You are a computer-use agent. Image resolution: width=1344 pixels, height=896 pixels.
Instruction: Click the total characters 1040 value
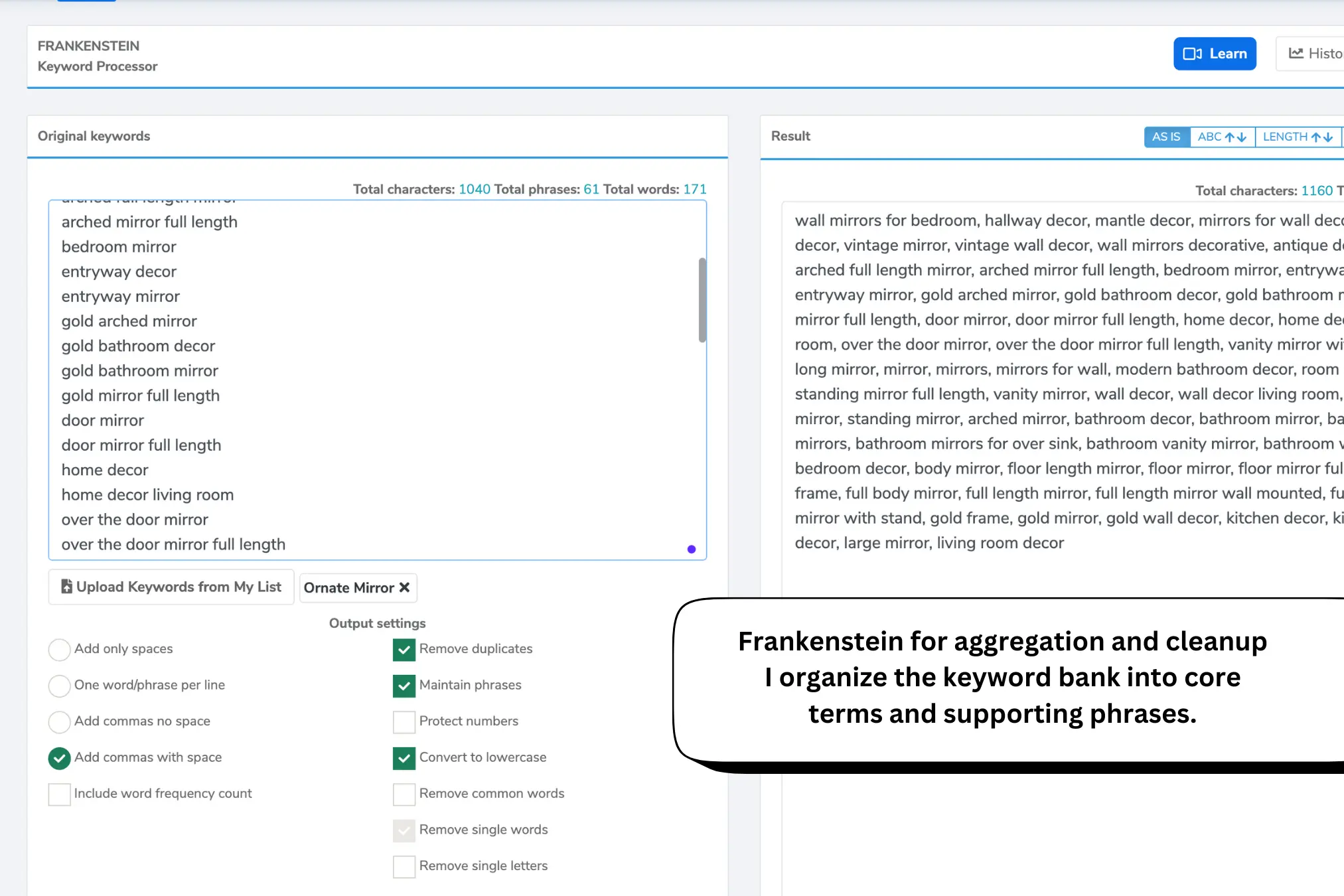click(x=475, y=189)
